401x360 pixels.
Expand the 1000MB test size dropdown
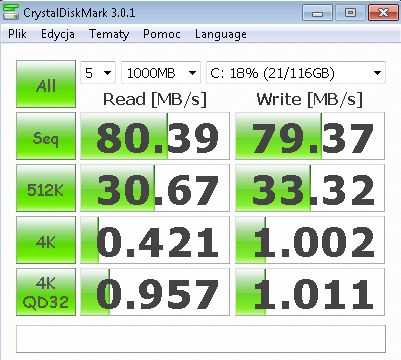pos(161,73)
